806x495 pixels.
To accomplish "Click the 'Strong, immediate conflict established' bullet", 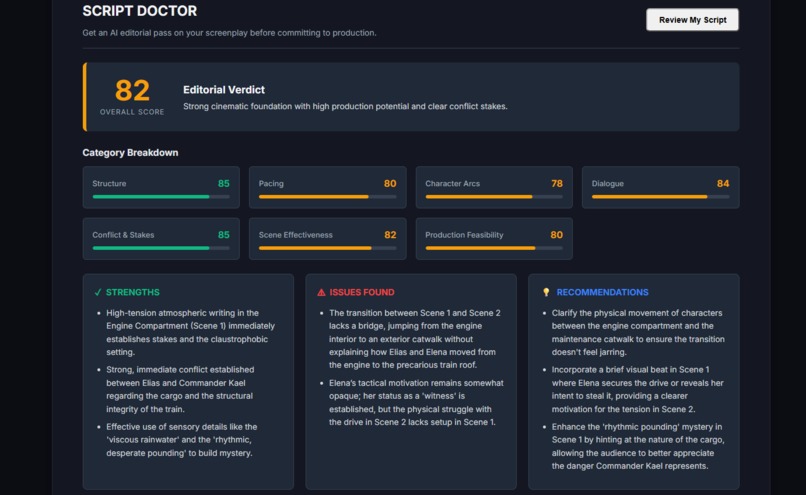I will coord(180,389).
